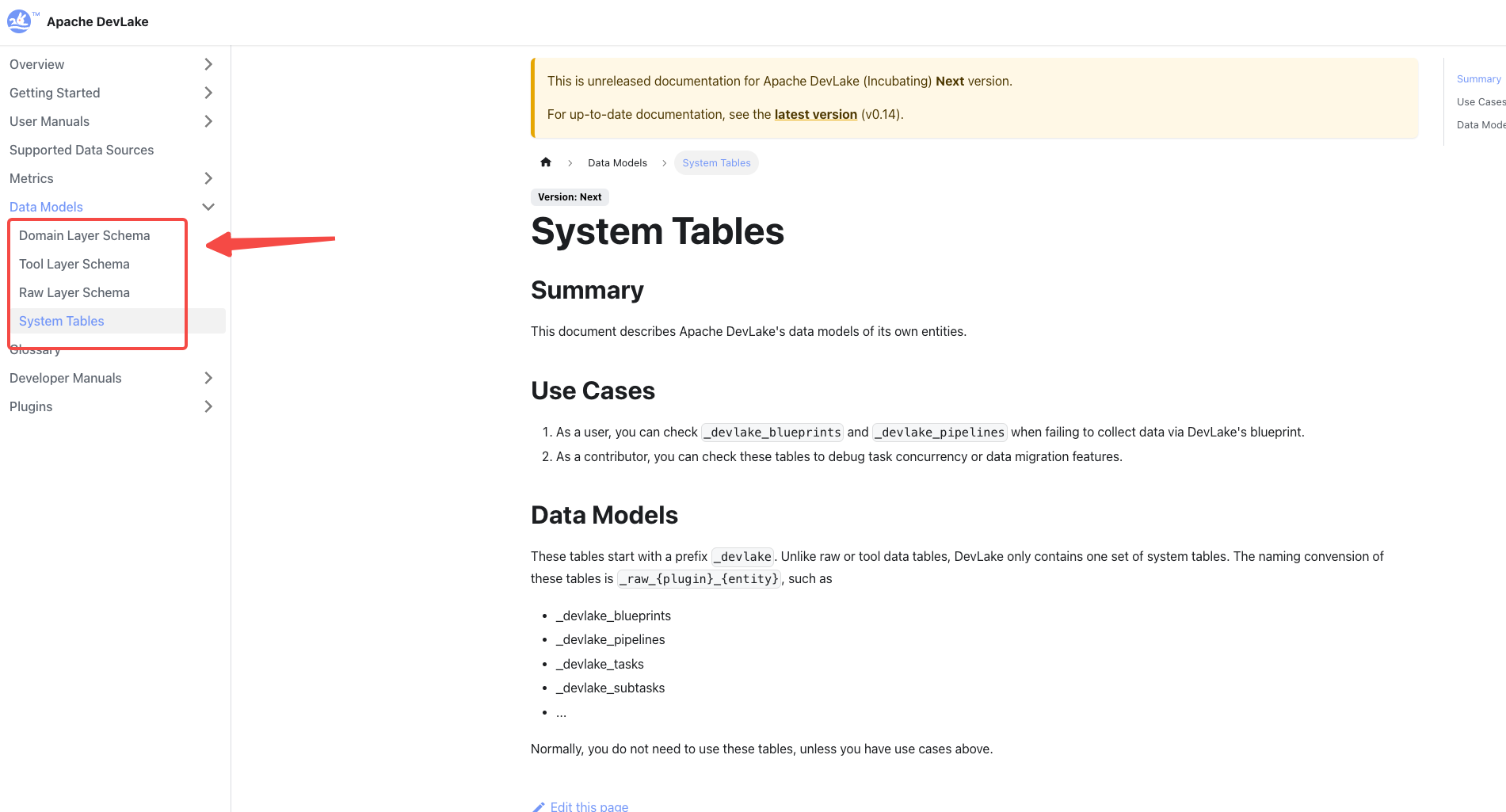Click the Version: Next badge
Screen dimensions: 1506x812
pos(570,196)
